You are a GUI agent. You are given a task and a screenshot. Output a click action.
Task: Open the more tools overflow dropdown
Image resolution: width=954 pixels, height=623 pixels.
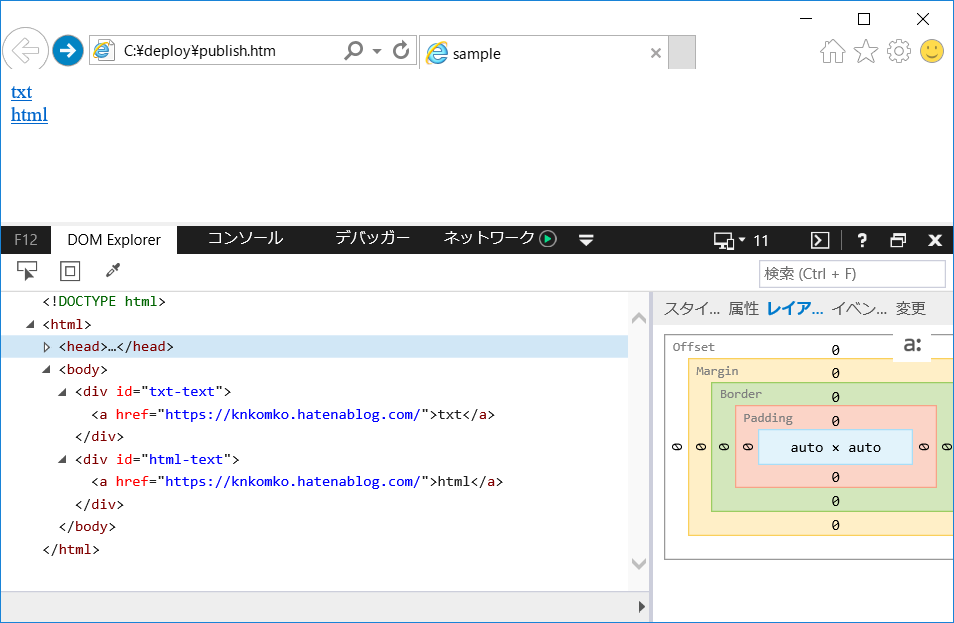pyautogui.click(x=586, y=240)
